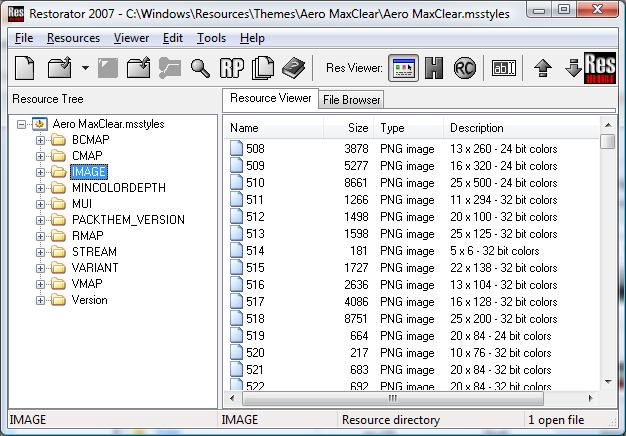Select the default Res Viewer mode icon
Viewport: 626px width, 436px height.
pos(403,68)
